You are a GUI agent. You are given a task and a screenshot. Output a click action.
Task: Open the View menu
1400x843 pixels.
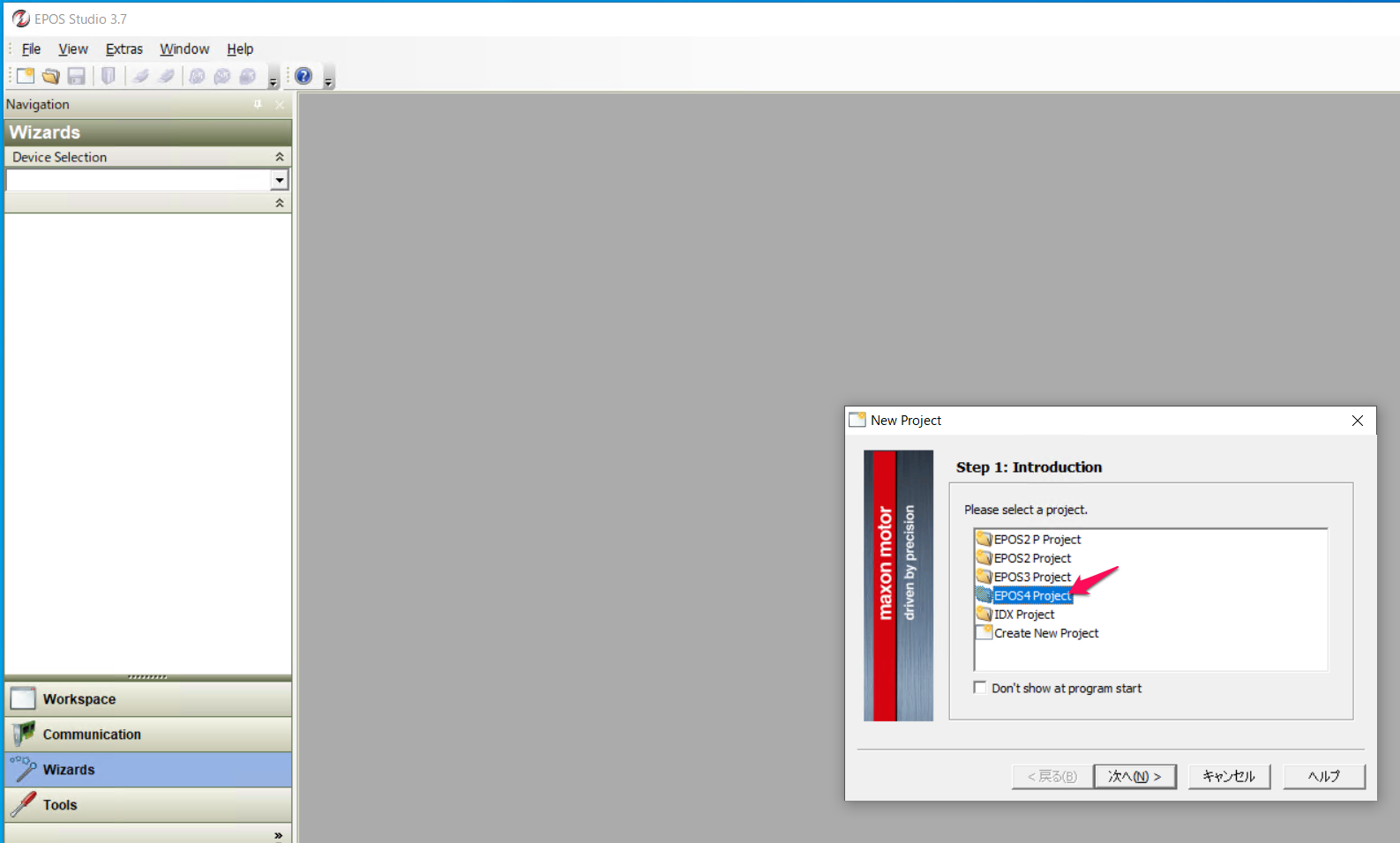click(x=73, y=49)
